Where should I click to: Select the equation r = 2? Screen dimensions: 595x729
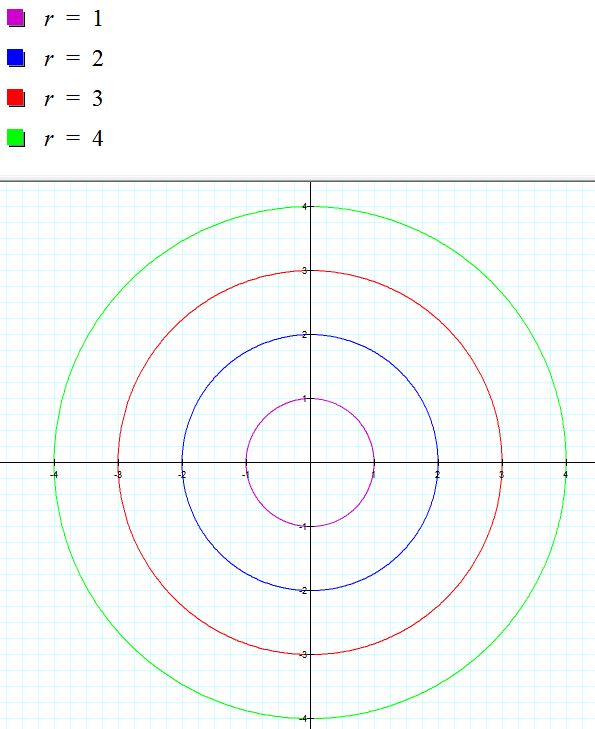[x=73, y=59]
